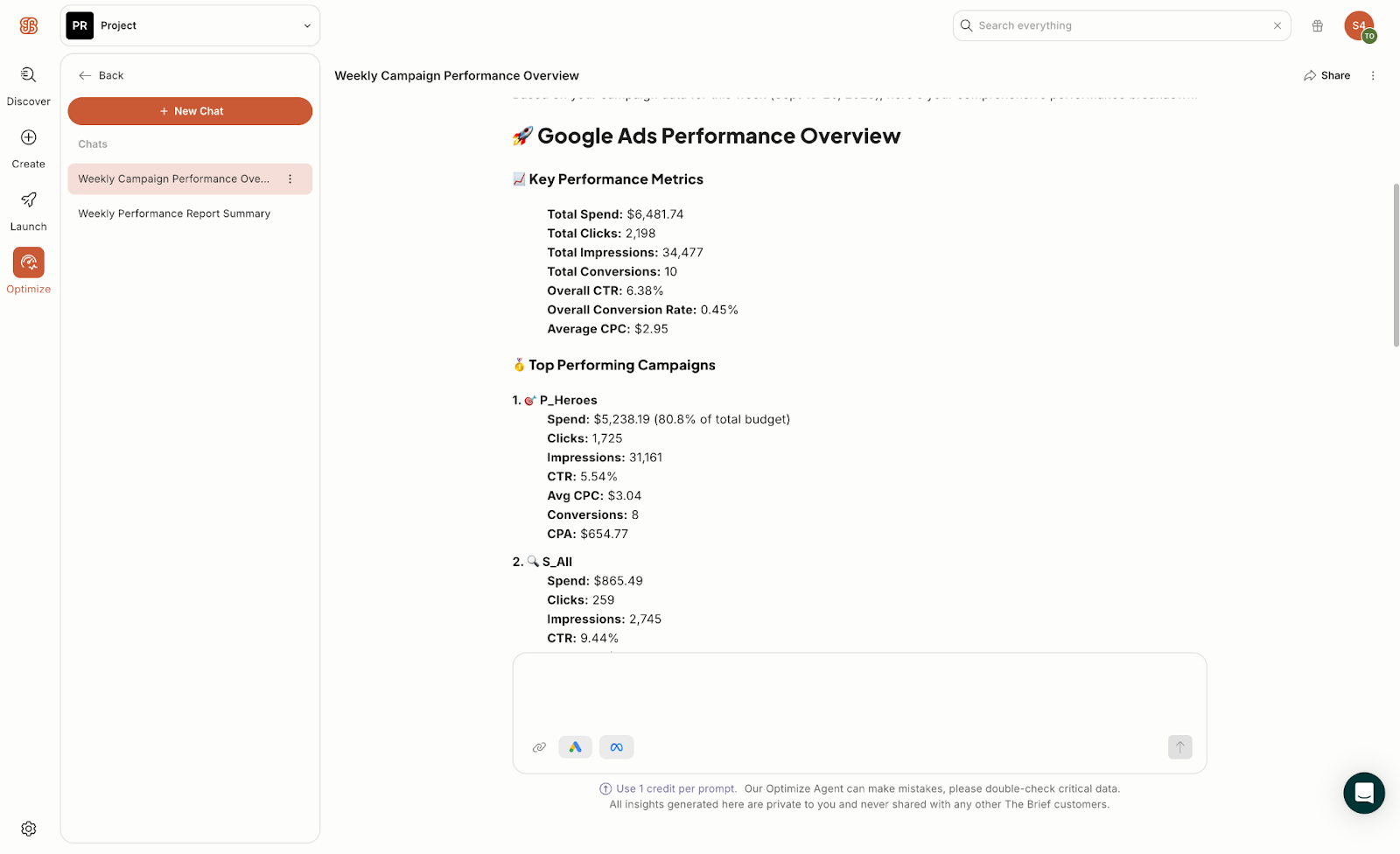Viewport: 1400px width, 854px height.
Task: Open settings gear in sidebar
Action: (x=29, y=829)
